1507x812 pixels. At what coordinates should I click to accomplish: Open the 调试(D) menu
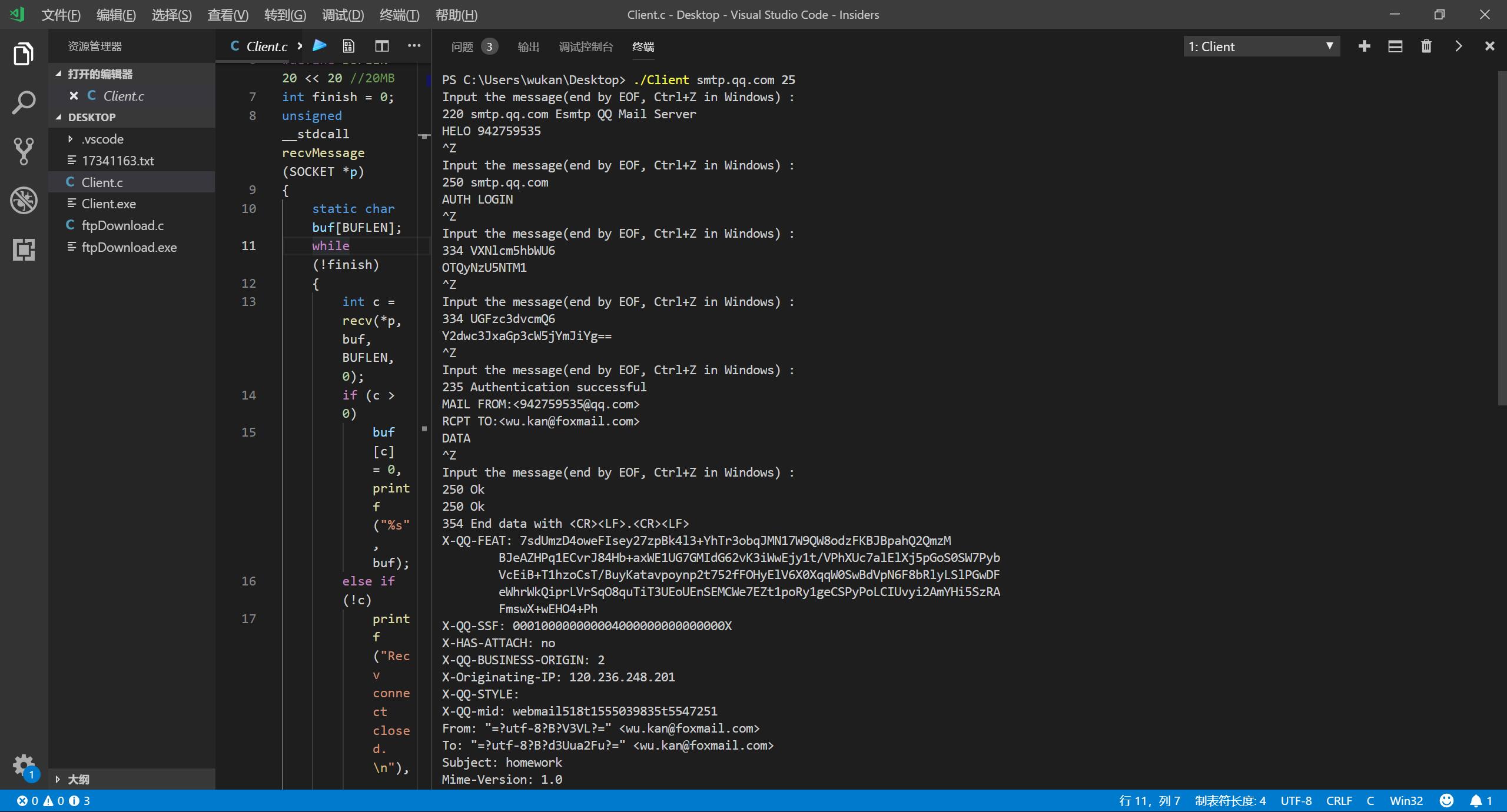[343, 15]
